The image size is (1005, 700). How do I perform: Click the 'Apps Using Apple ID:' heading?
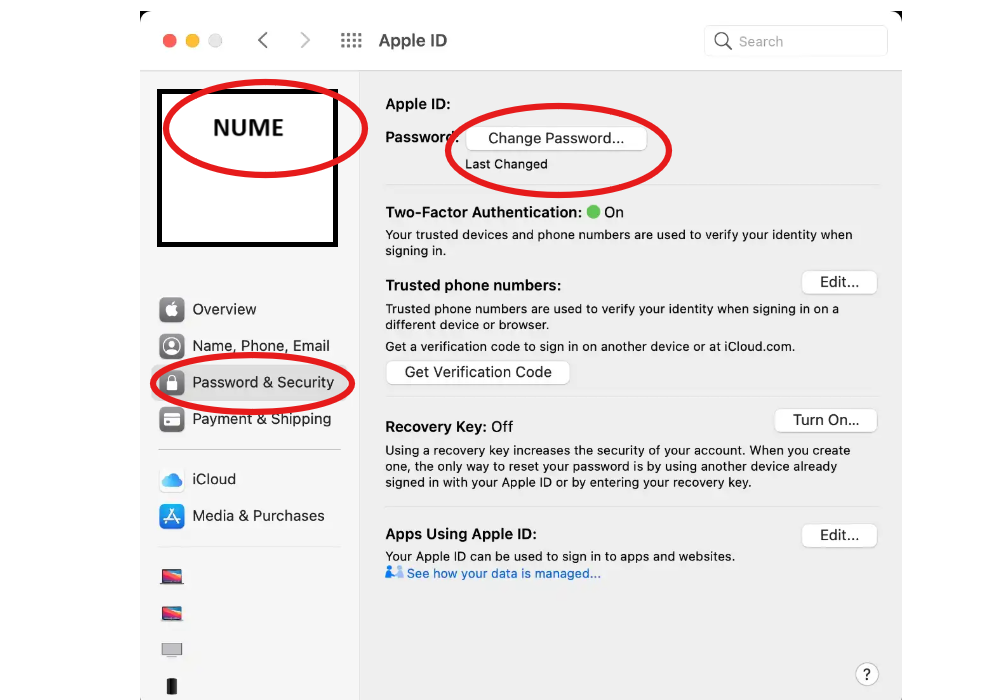pyautogui.click(x=461, y=534)
